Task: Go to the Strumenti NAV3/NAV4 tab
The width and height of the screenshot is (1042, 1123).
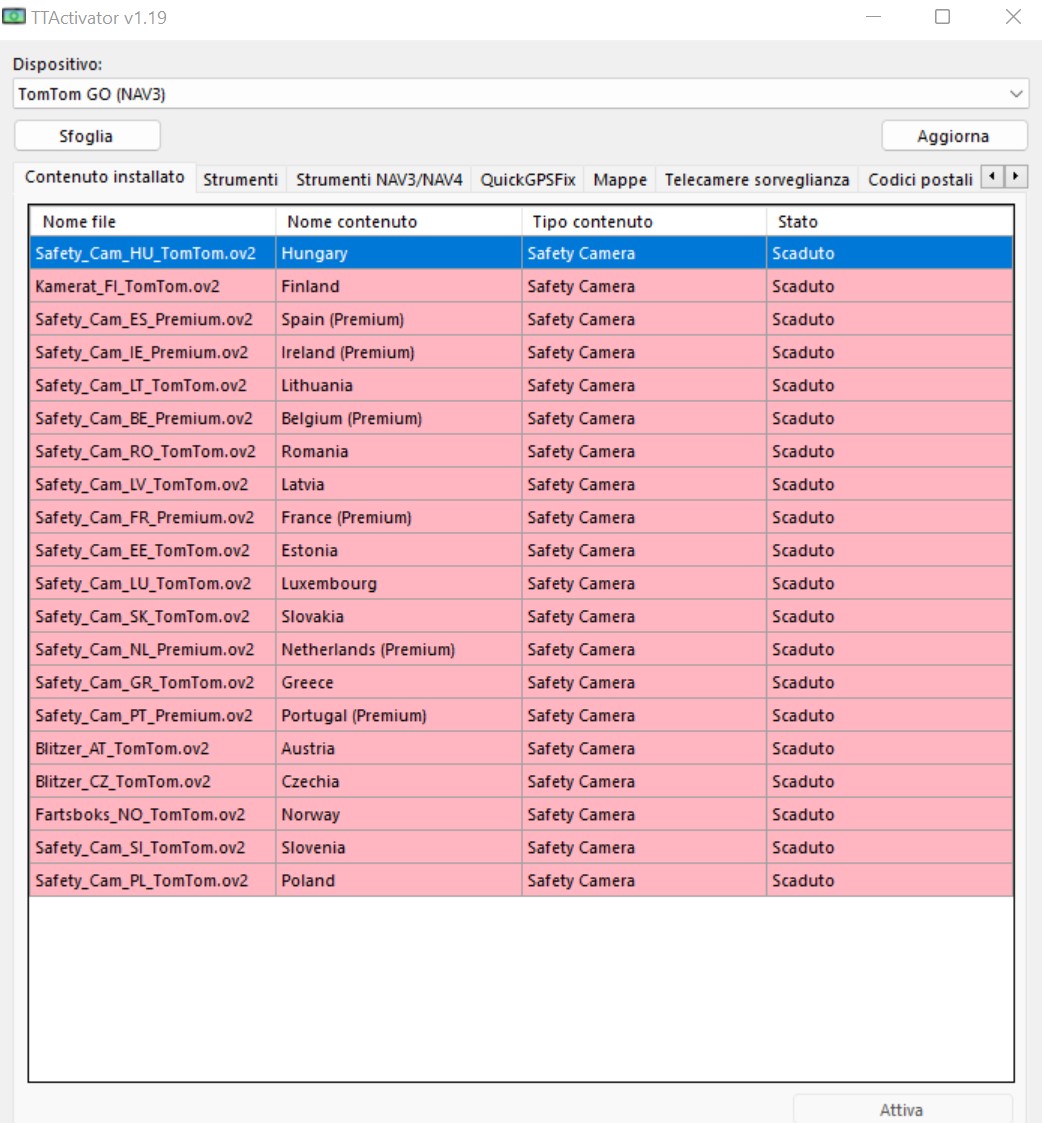Action: tap(379, 180)
